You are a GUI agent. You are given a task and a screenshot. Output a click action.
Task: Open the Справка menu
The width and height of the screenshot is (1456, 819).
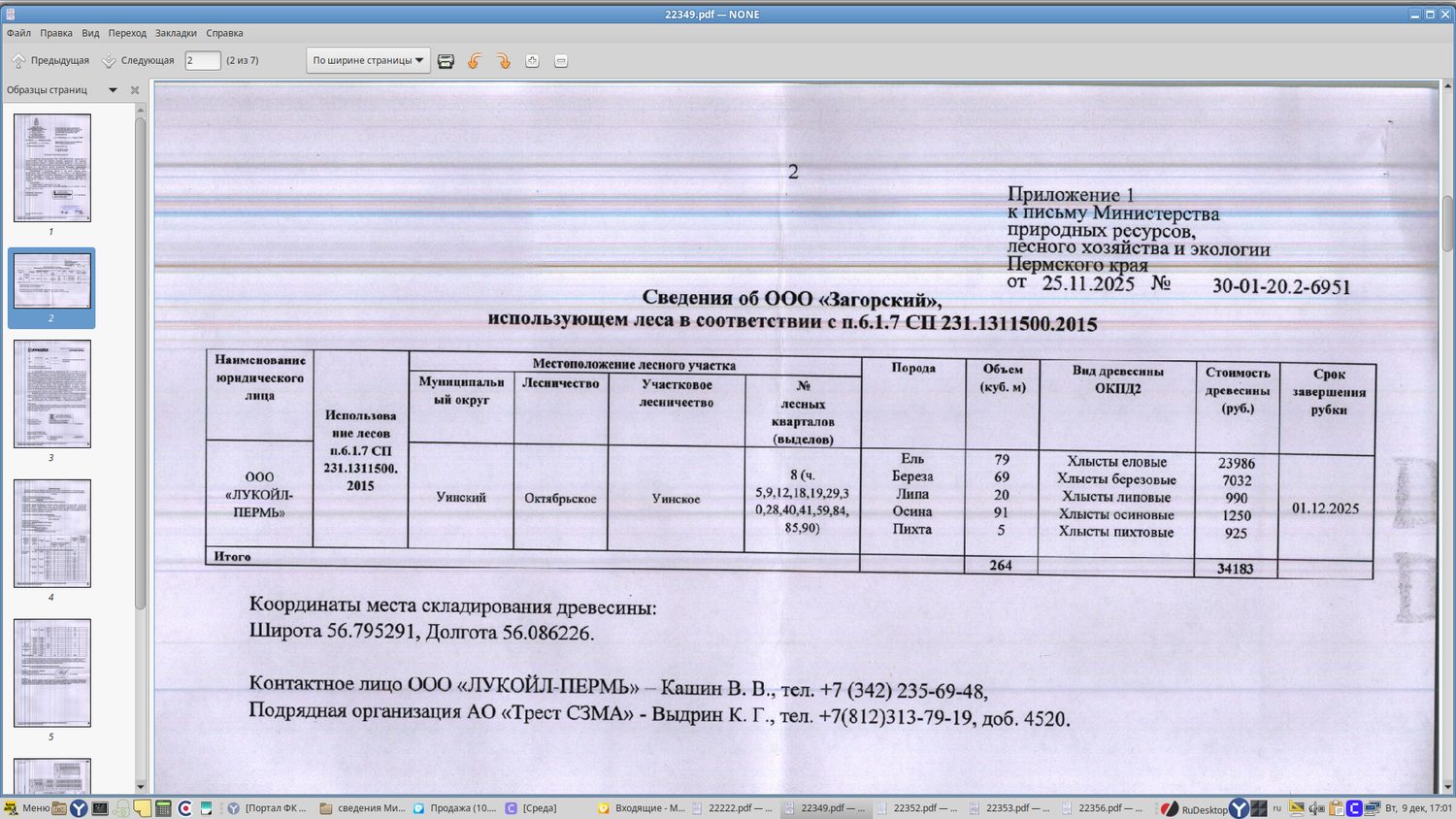(x=224, y=33)
